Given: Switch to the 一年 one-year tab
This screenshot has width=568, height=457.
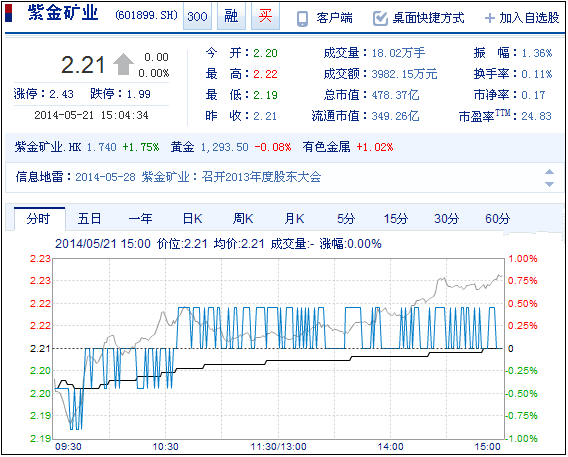Looking at the screenshot, I should pyautogui.click(x=141, y=218).
